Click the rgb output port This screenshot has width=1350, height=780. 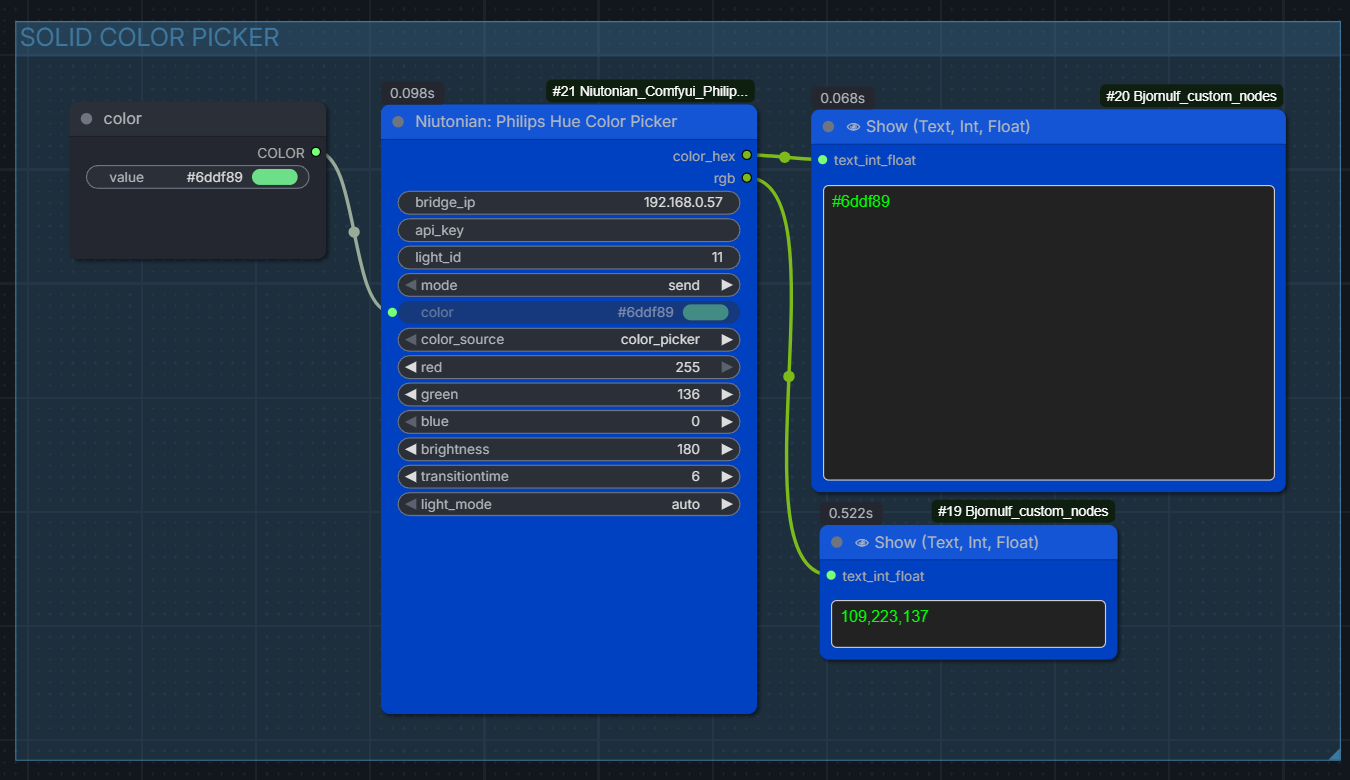coord(746,177)
